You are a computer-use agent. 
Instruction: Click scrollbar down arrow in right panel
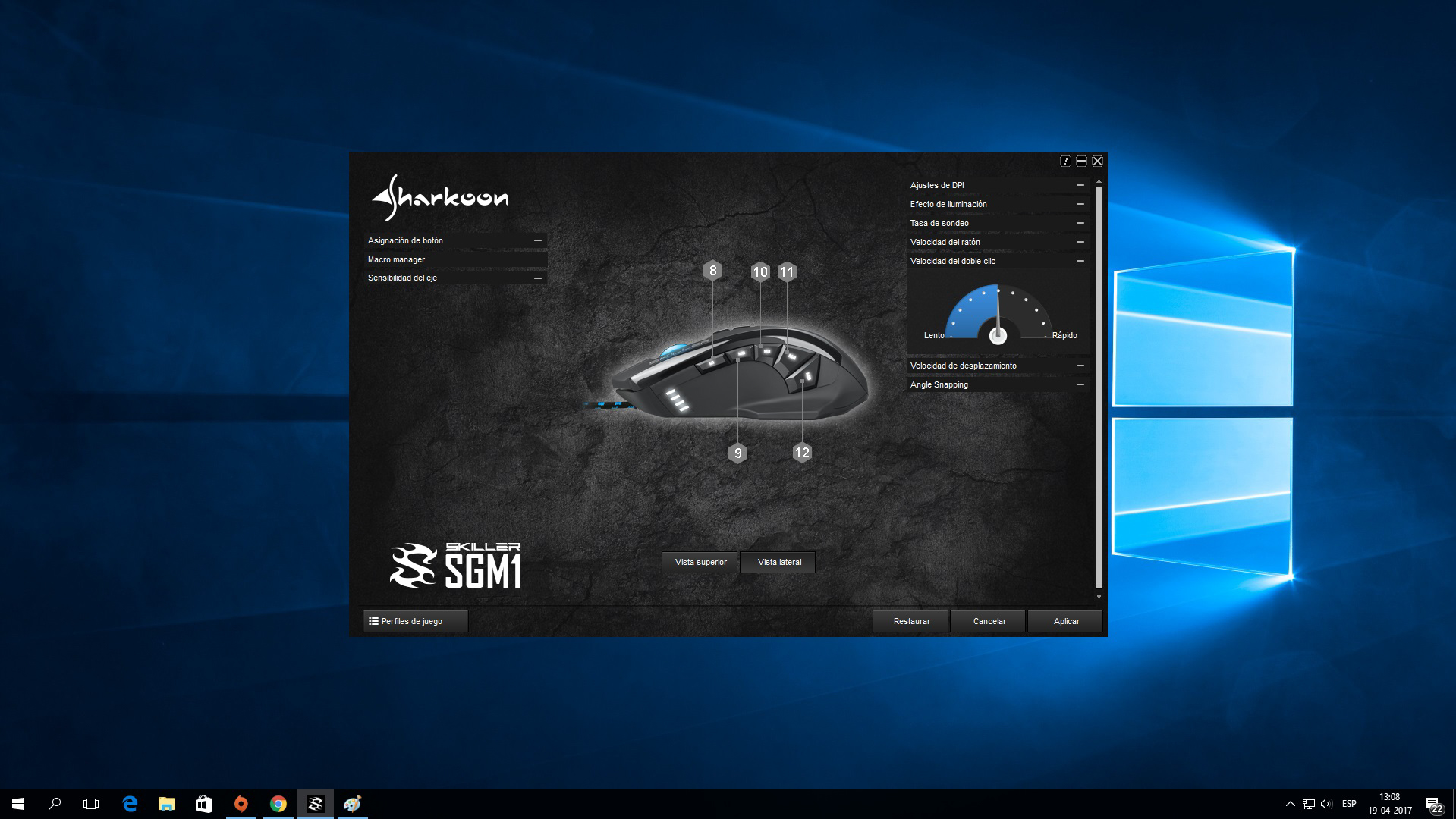tap(1099, 598)
